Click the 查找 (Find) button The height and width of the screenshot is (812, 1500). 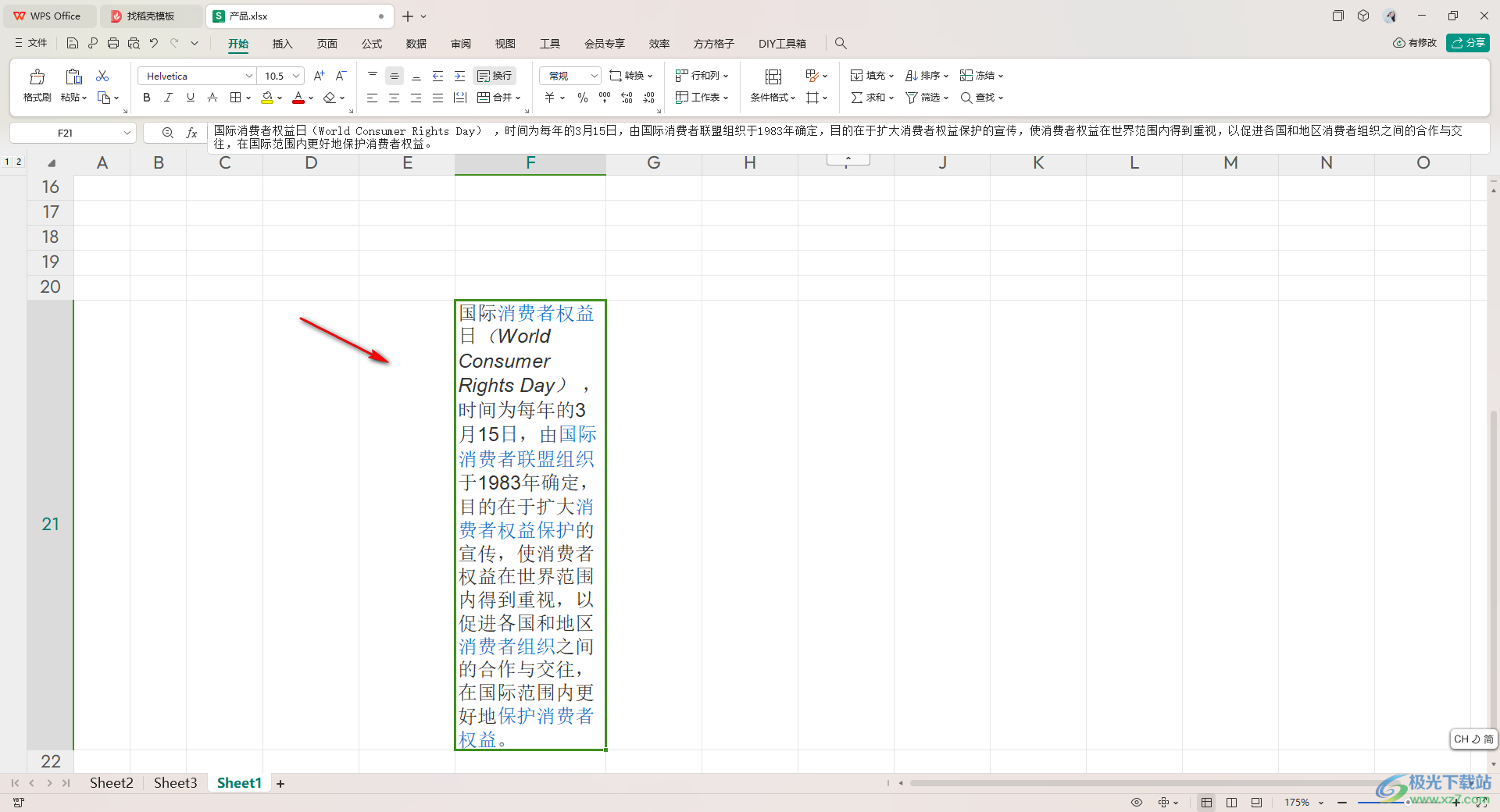coord(981,98)
